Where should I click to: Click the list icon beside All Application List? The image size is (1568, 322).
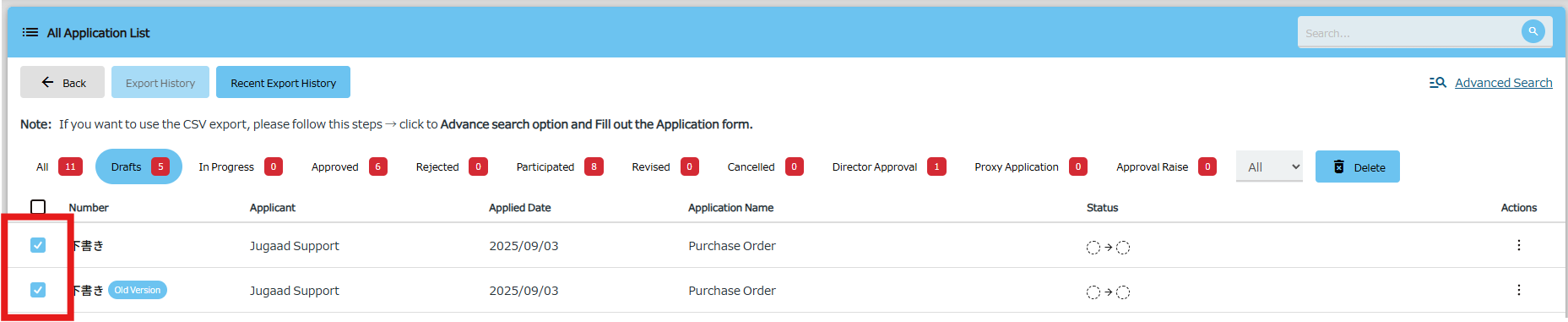(30, 33)
